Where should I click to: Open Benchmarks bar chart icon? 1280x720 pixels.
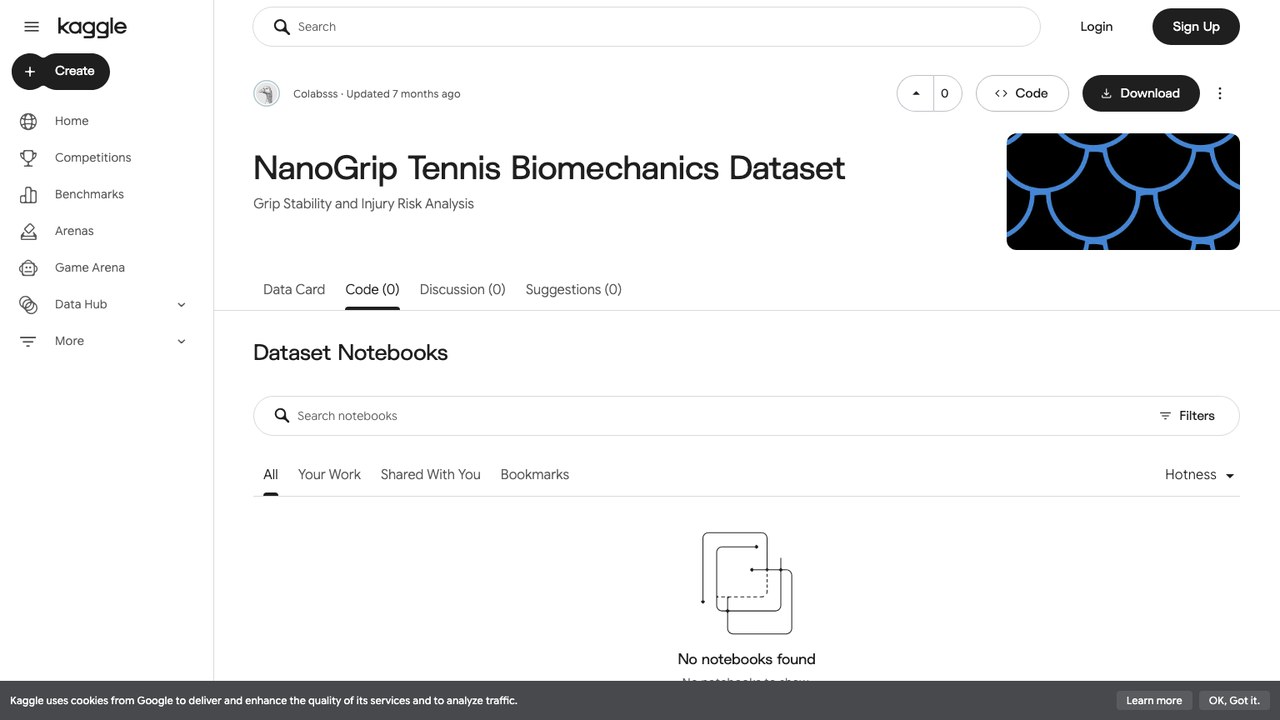tap(28, 194)
